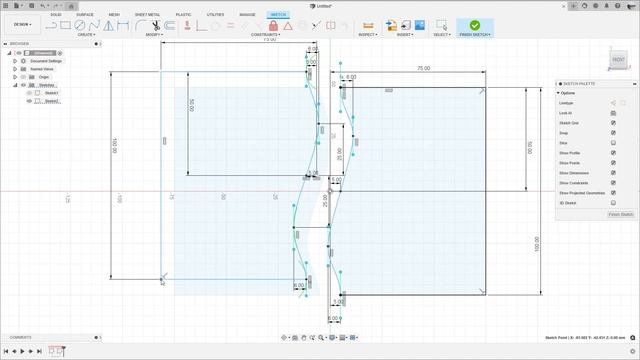The height and width of the screenshot is (360, 640).
Task: Apply the triangle Midpoint constraint
Action: point(288,26)
